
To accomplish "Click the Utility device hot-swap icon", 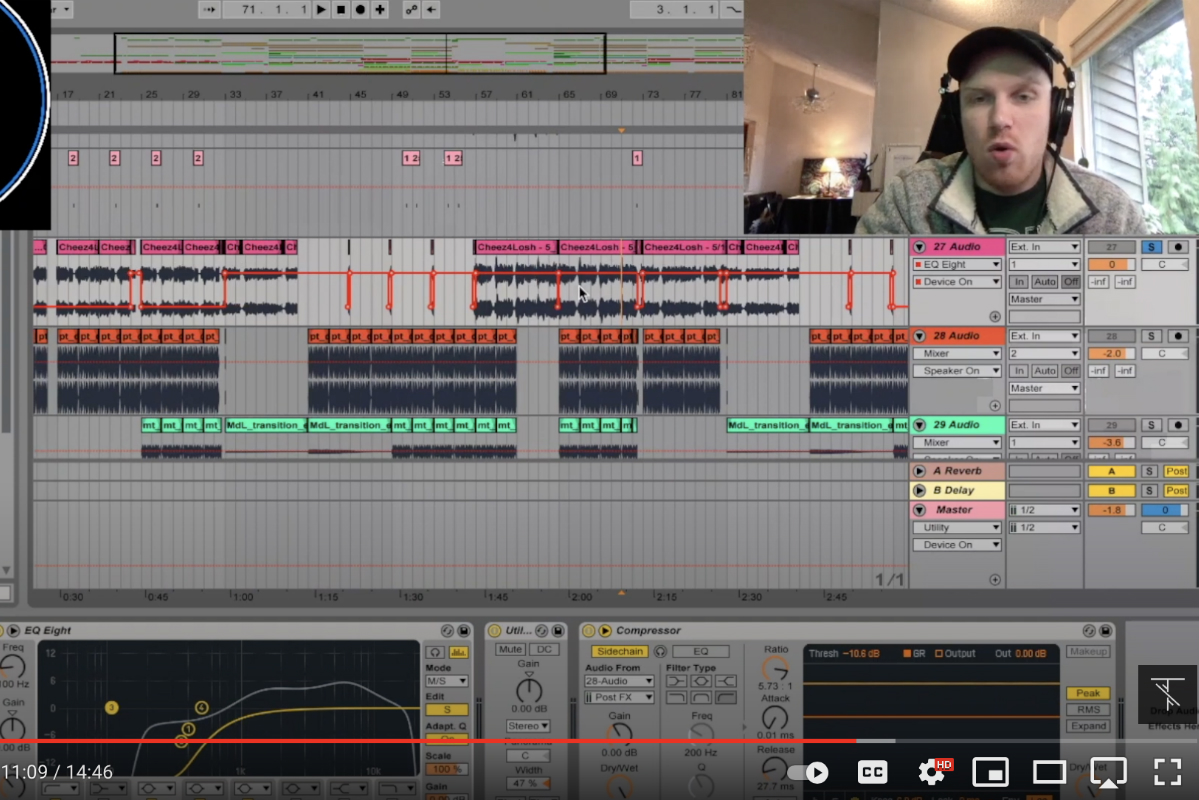I will point(541,630).
